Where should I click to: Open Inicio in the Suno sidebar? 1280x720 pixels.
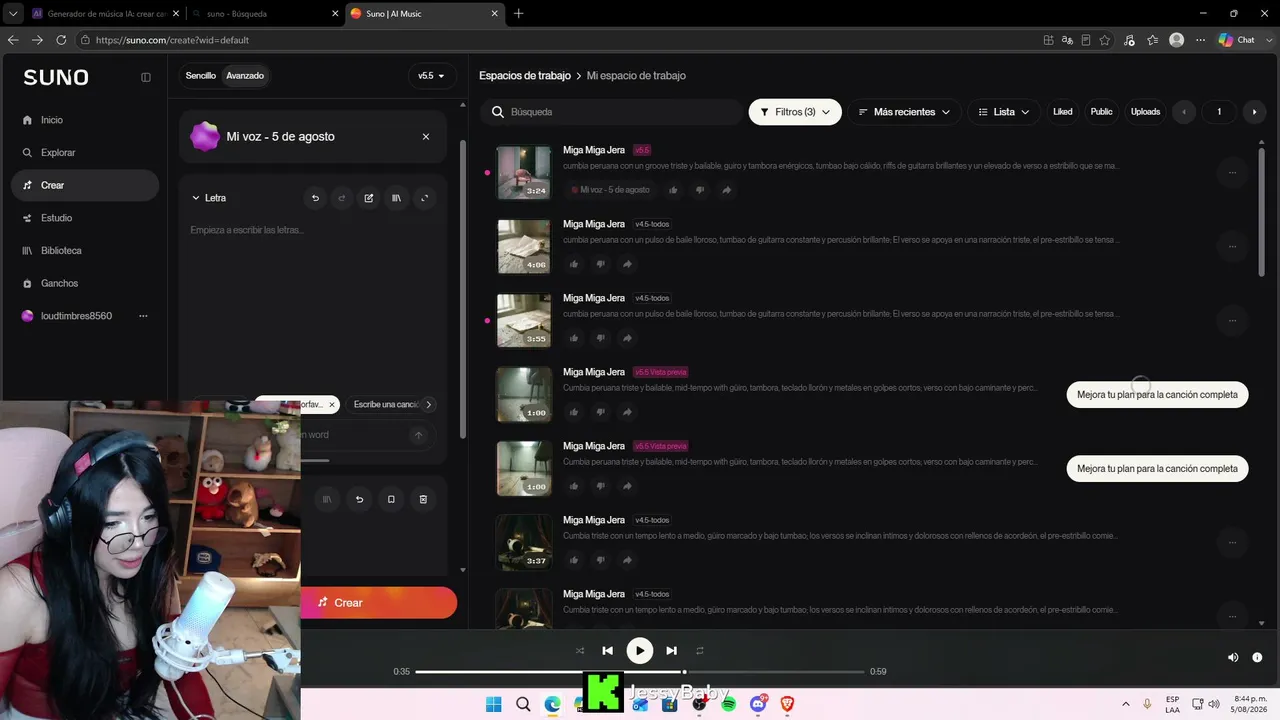(51, 120)
